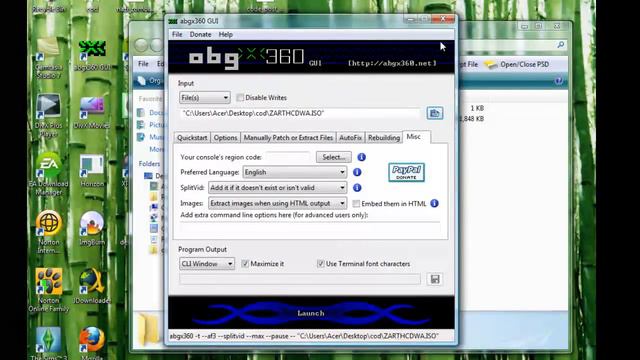Screen dimensions: 640x360
Task: Open the SplitVid options dropdown
Action: 278,188
